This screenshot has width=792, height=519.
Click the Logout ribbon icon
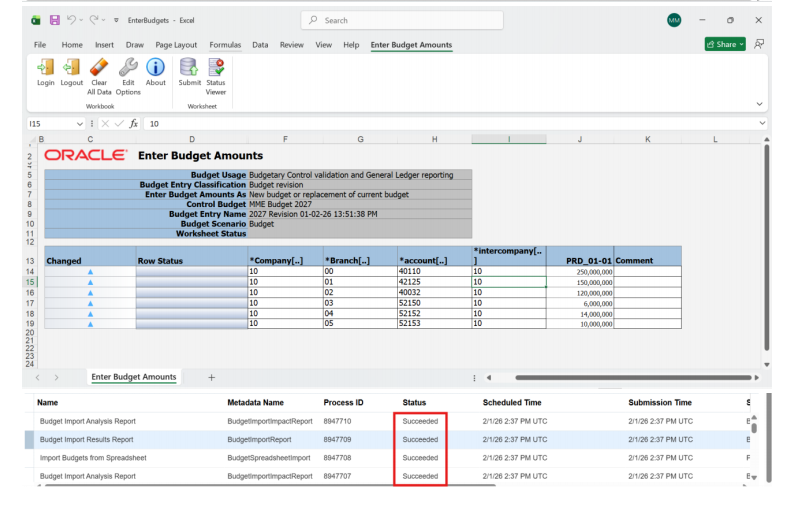72,68
